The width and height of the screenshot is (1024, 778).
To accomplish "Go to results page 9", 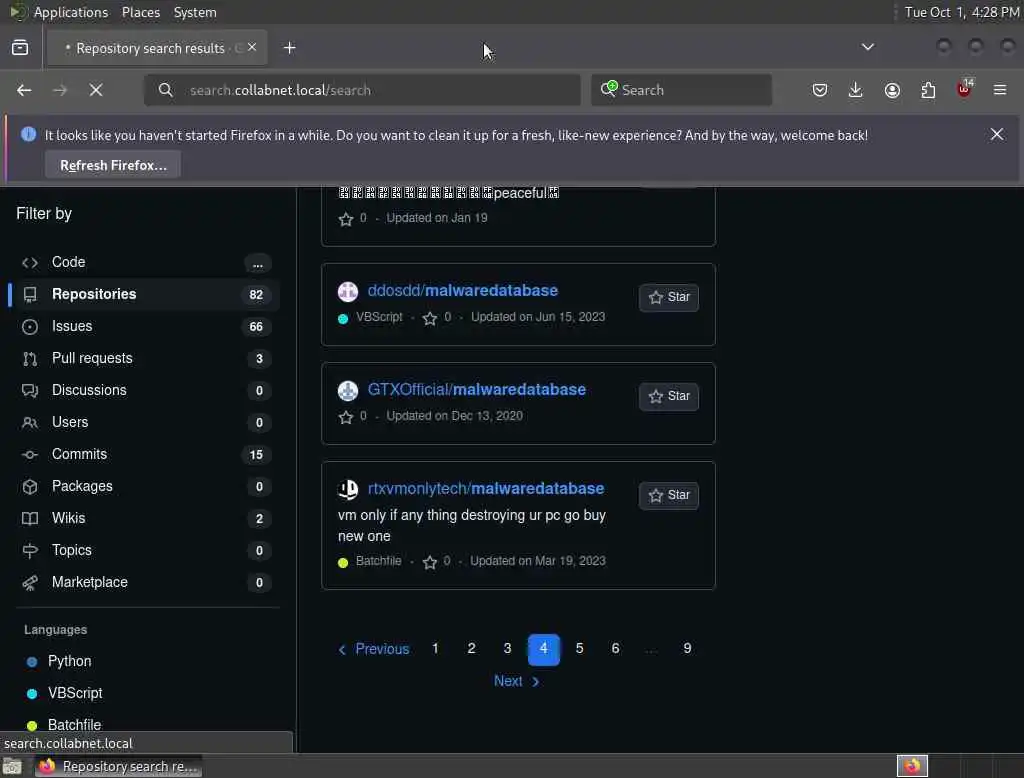I will [687, 649].
